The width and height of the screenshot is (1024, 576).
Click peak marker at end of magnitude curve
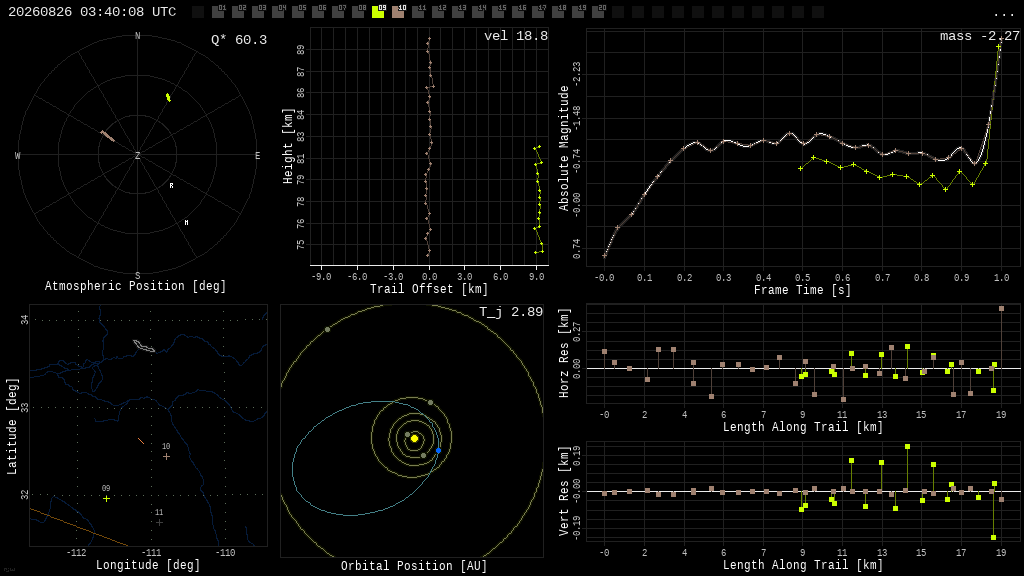click(x=999, y=46)
